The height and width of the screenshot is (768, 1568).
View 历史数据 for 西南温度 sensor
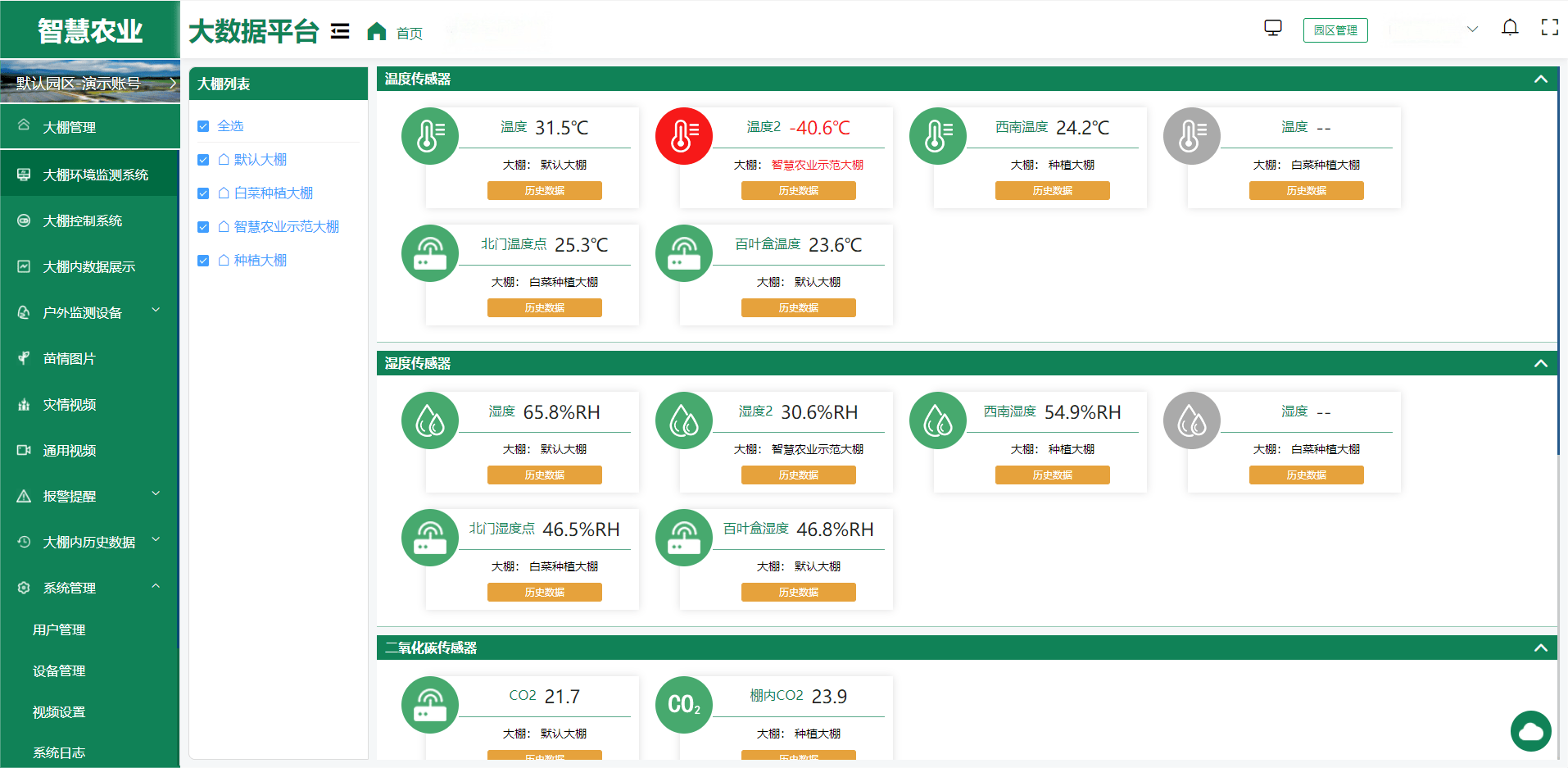[x=1052, y=191]
